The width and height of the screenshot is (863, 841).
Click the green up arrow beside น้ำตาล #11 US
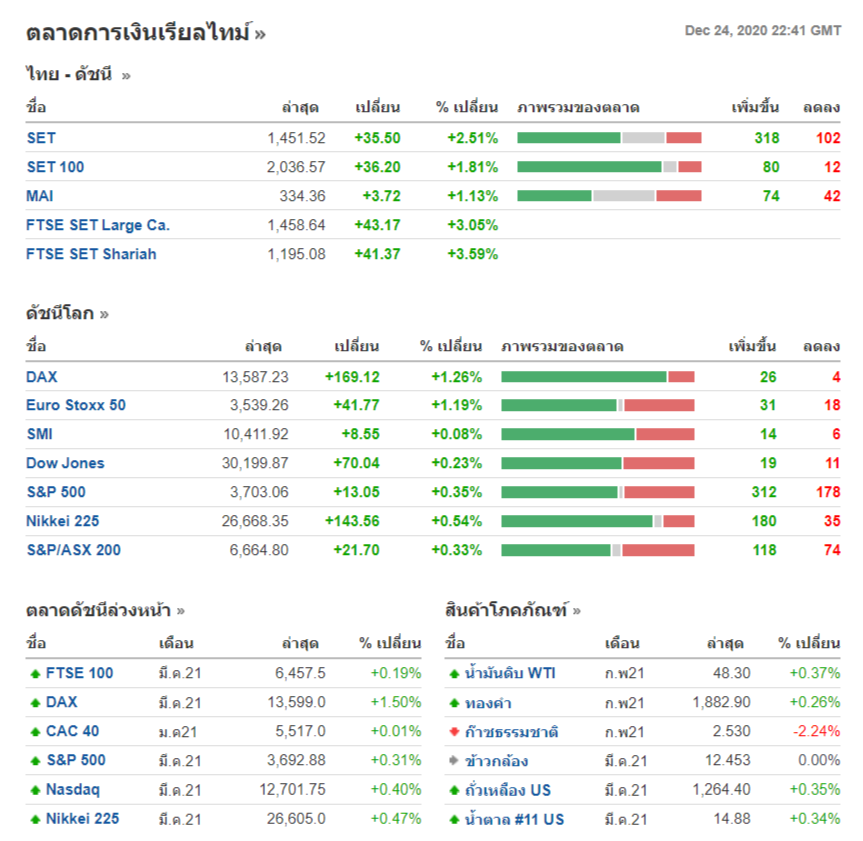[x=454, y=819]
